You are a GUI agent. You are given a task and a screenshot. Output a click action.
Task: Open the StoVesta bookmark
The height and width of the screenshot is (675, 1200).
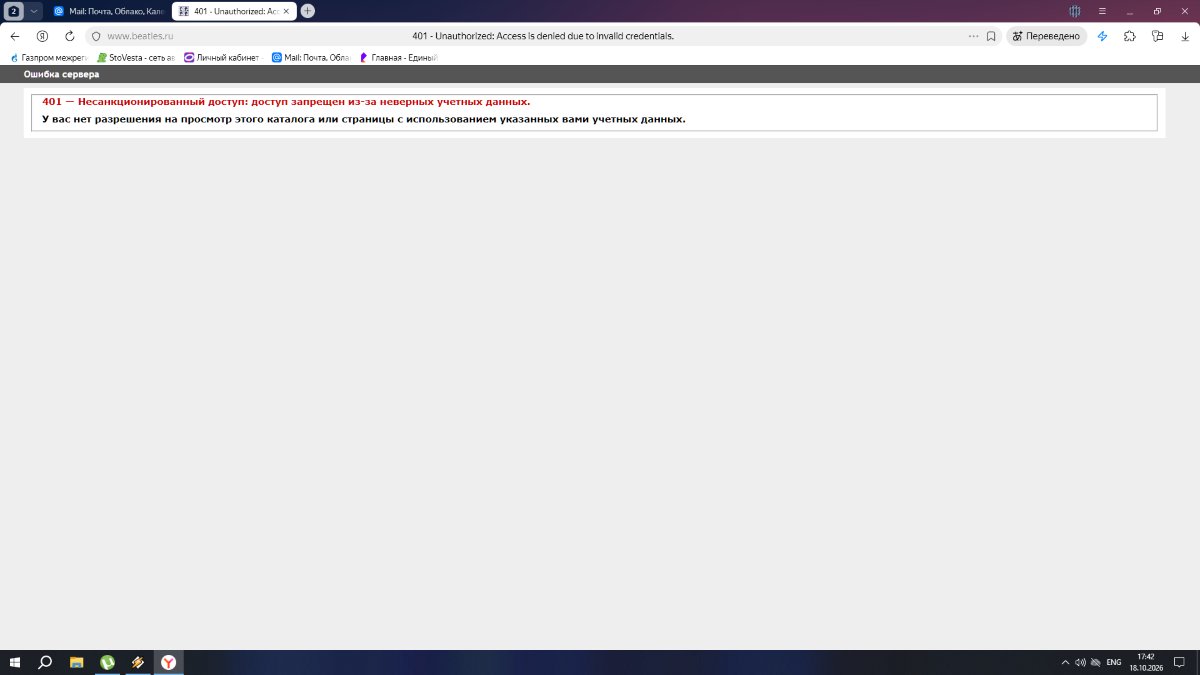135,58
